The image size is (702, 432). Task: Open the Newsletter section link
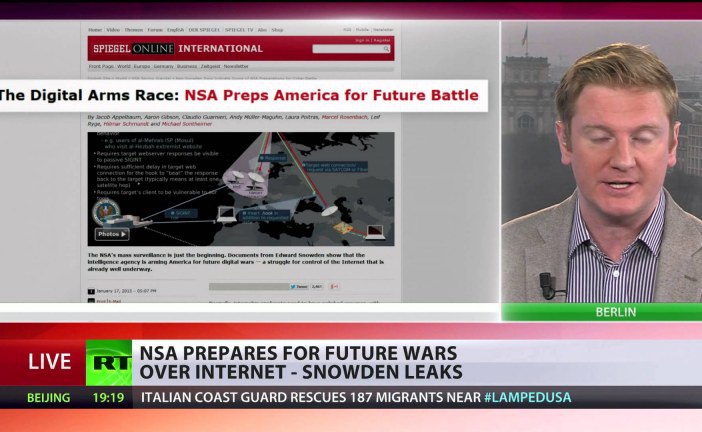[x=236, y=66]
